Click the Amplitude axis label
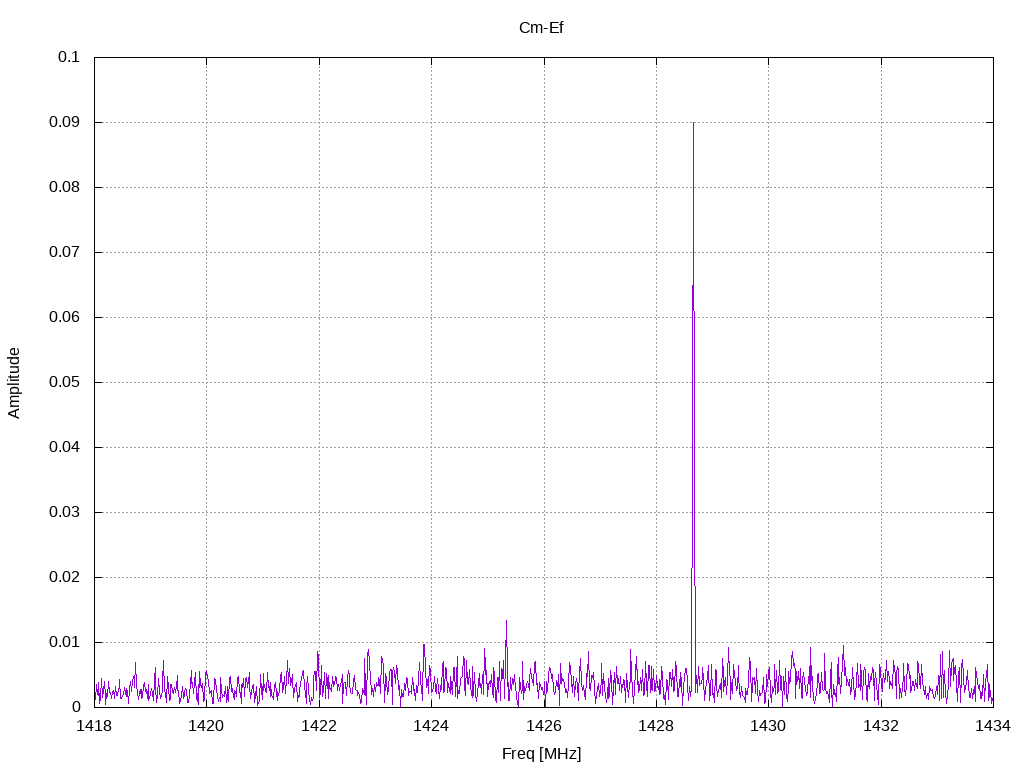The width and height of the screenshot is (1024, 768). pyautogui.click(x=14, y=383)
